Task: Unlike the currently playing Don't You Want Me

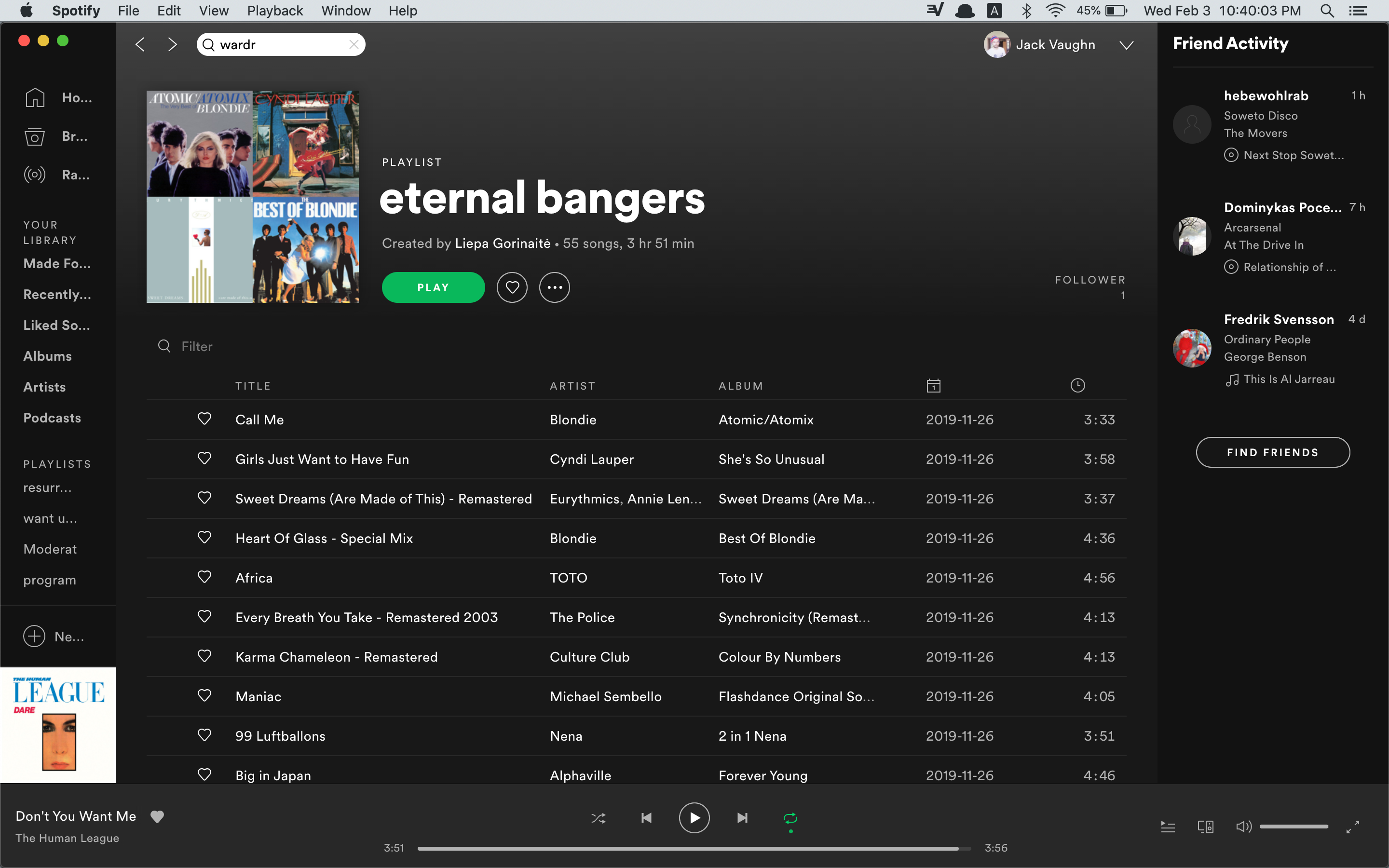Action: point(157,816)
